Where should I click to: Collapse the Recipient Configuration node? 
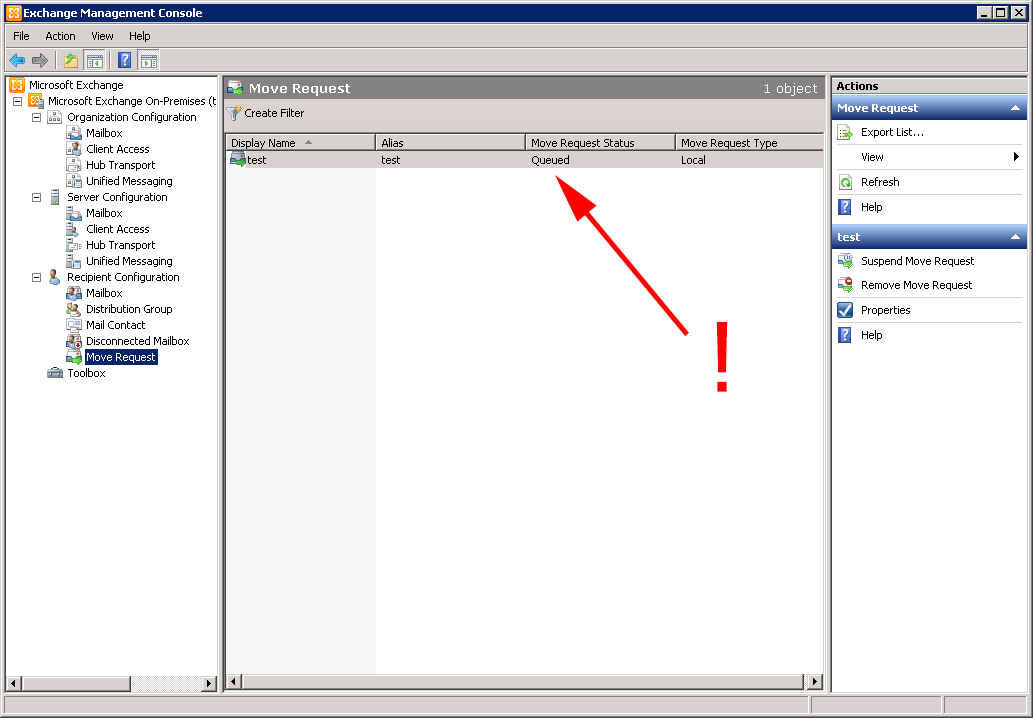click(37, 277)
